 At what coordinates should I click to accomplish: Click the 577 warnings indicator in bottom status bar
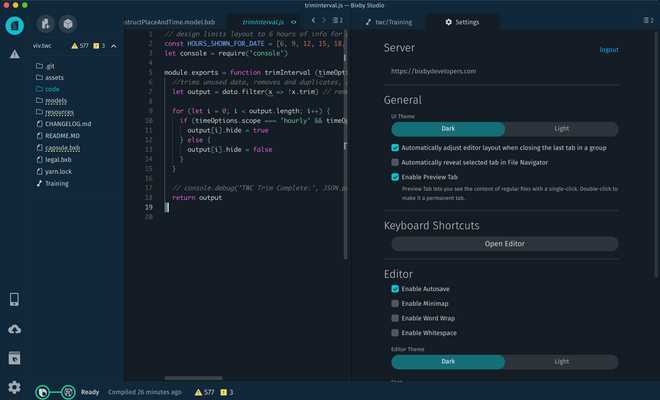[x=204, y=392]
